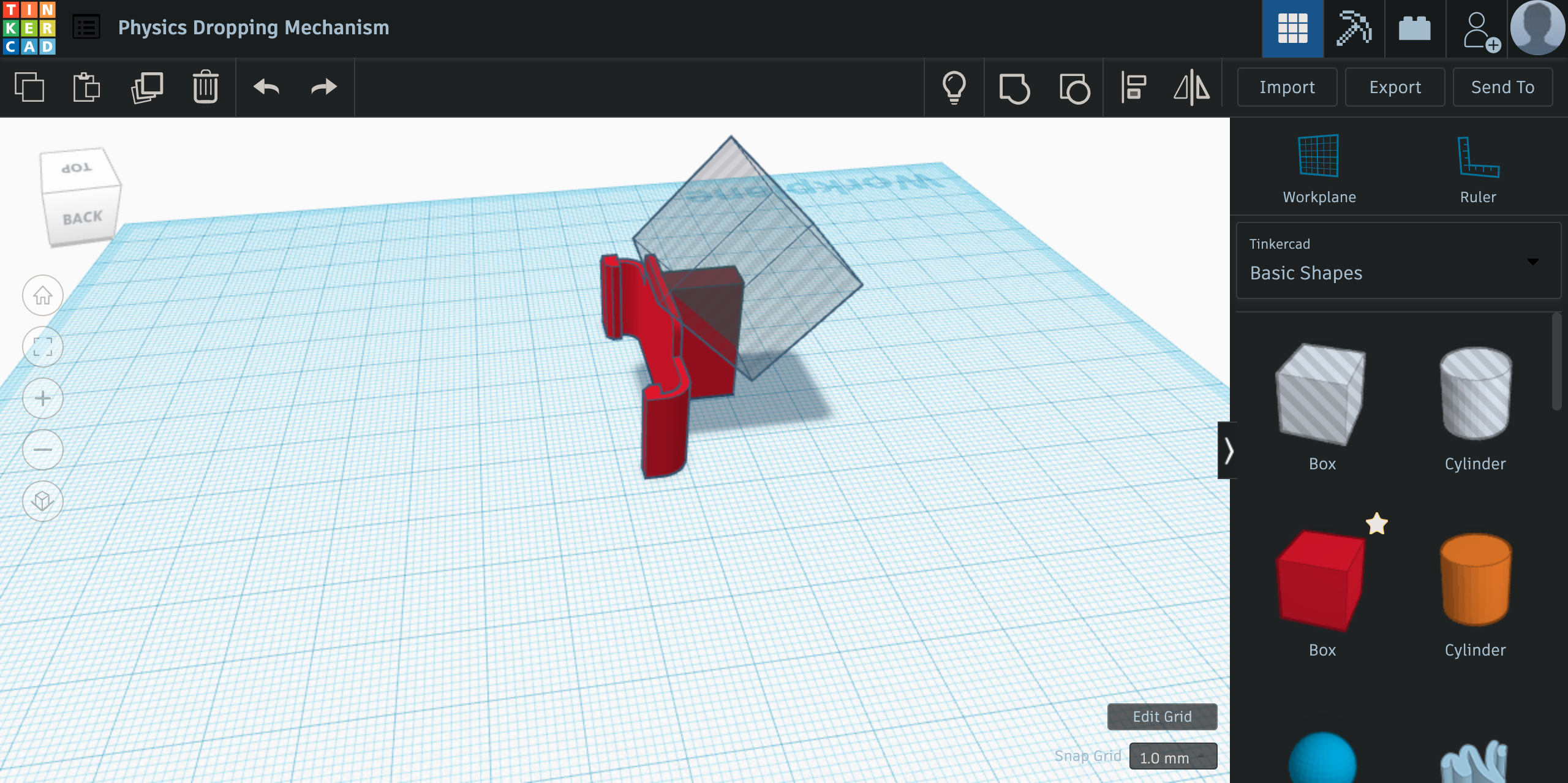Click the shapes panel scrollbar

[1557, 361]
